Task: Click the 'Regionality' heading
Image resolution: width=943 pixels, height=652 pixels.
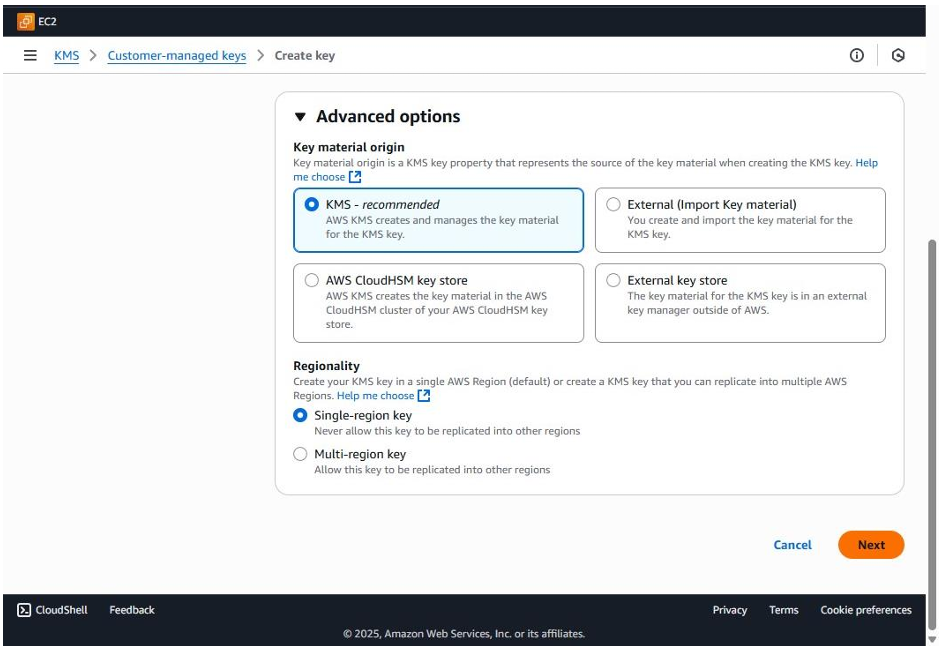Action: pos(327,366)
